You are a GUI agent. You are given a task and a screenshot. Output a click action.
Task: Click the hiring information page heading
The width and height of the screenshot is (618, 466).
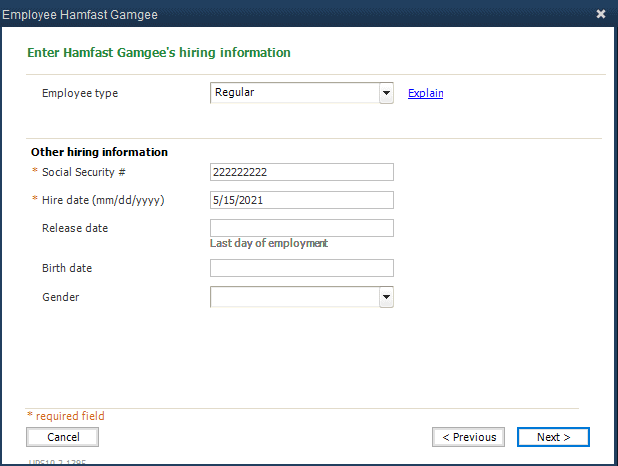click(x=159, y=52)
